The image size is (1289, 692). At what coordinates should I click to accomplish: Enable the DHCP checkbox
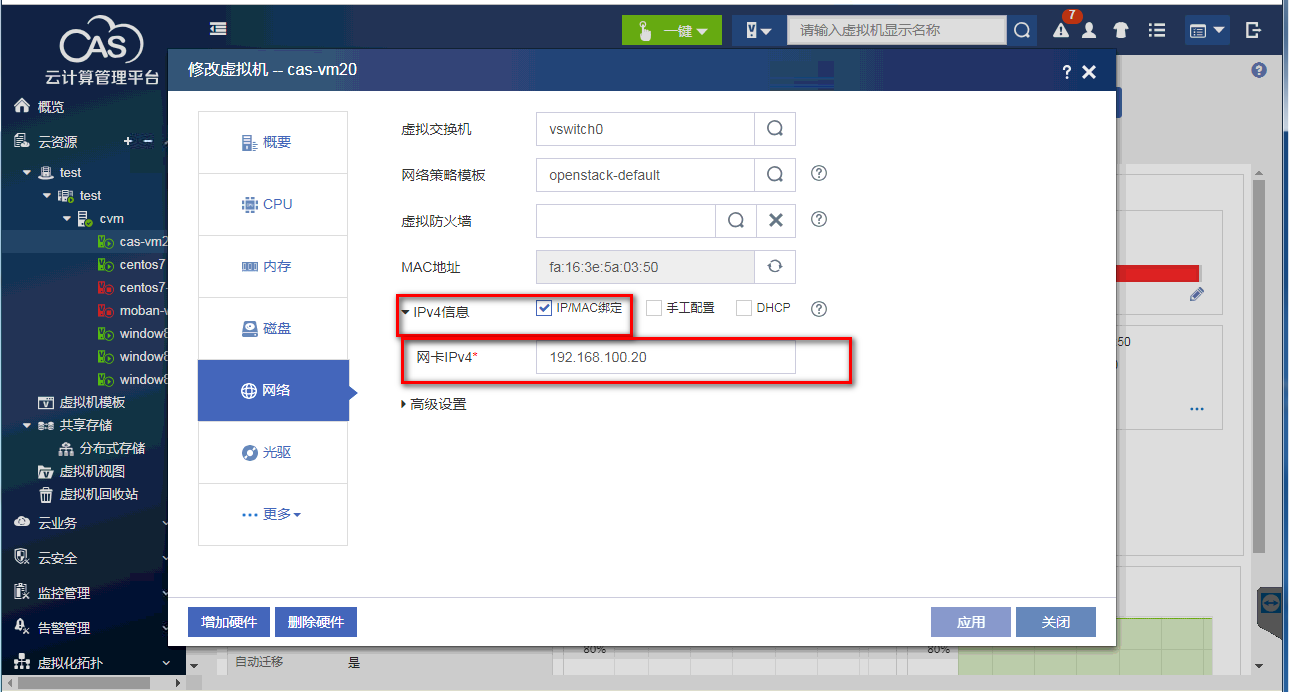point(744,308)
